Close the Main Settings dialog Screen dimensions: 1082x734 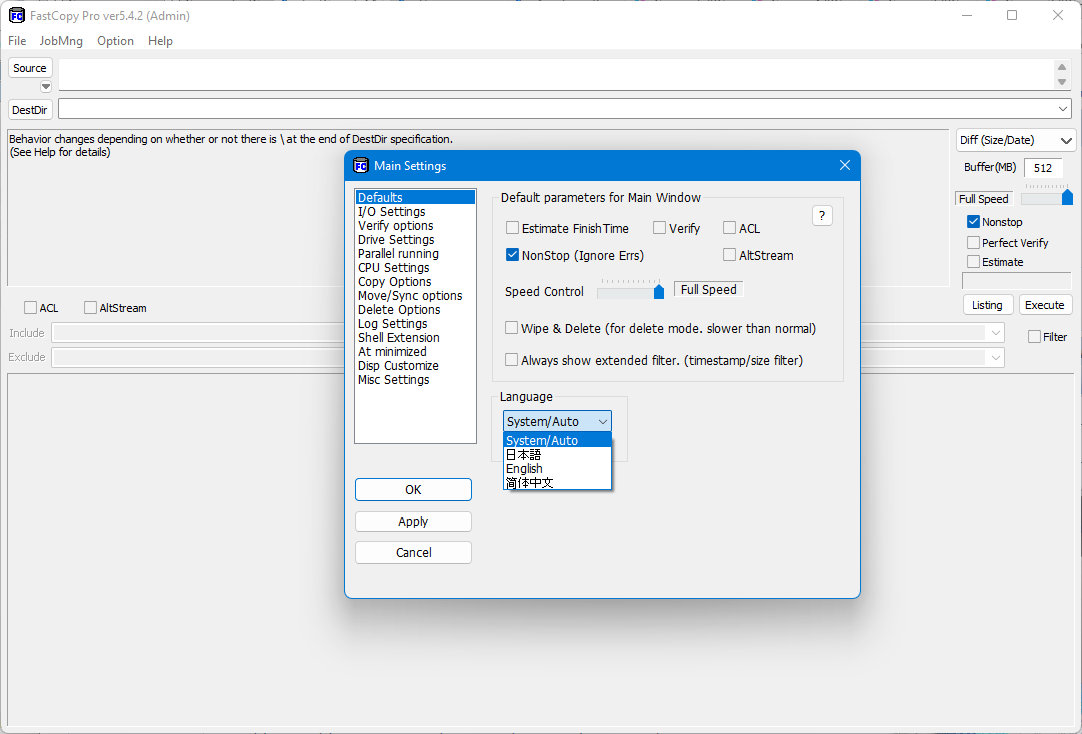click(x=845, y=166)
